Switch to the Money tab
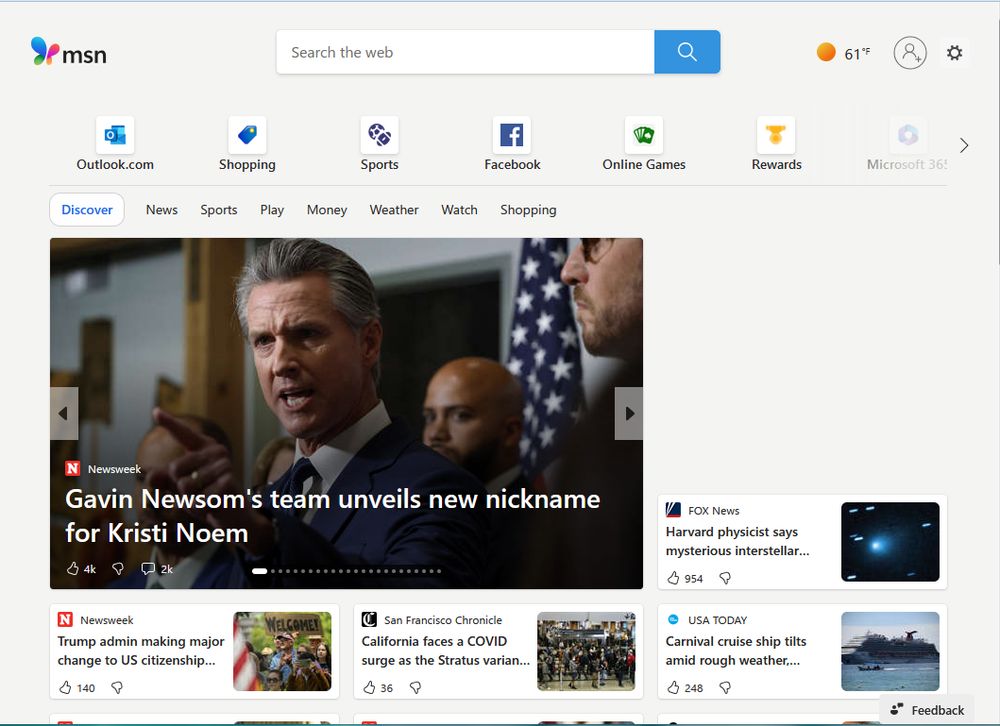Screen dimensions: 1000x726 327,210
